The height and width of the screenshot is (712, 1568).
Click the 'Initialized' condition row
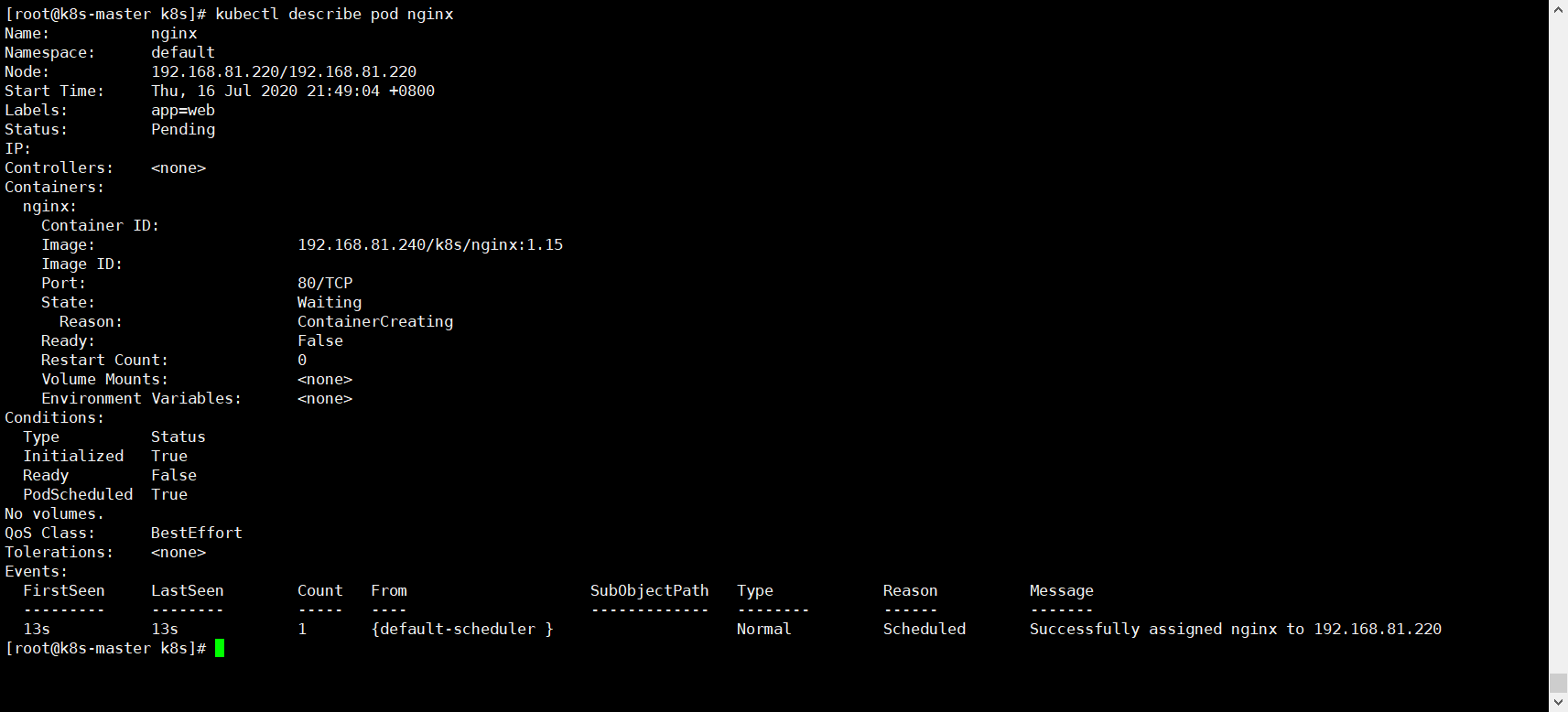[105, 456]
